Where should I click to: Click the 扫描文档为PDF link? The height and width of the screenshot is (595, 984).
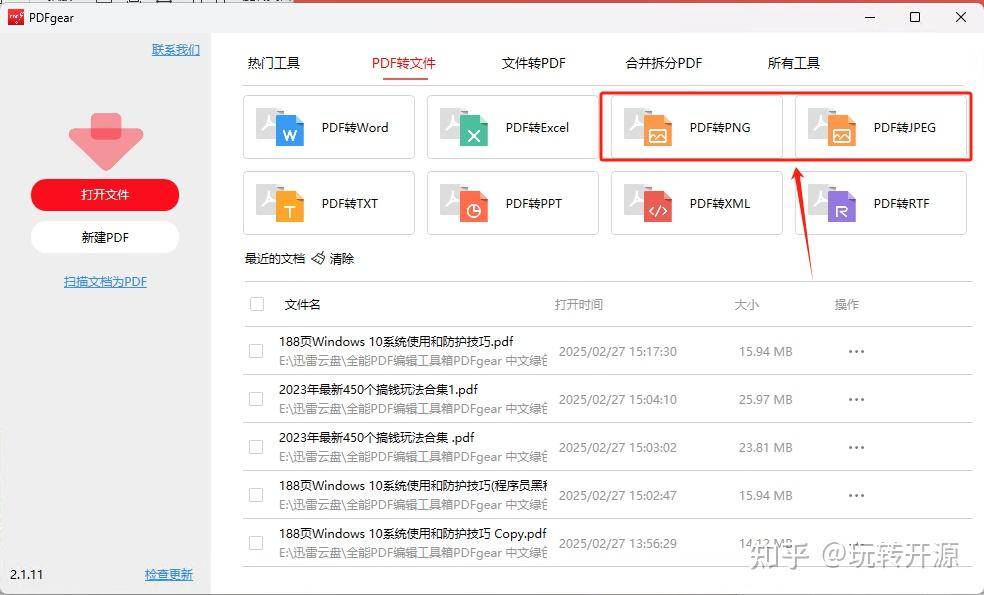click(x=105, y=282)
